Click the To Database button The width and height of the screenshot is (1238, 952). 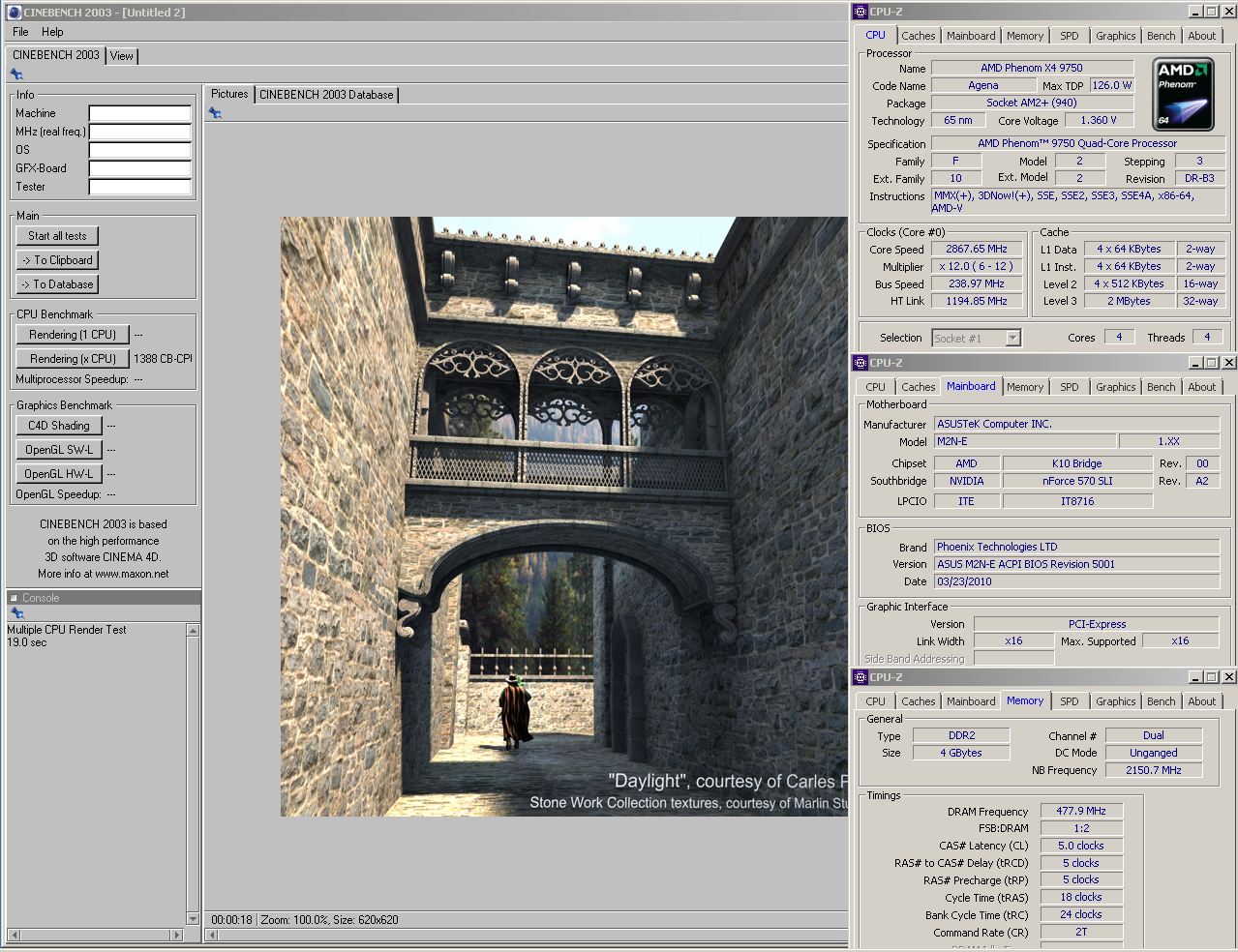pyautogui.click(x=57, y=284)
